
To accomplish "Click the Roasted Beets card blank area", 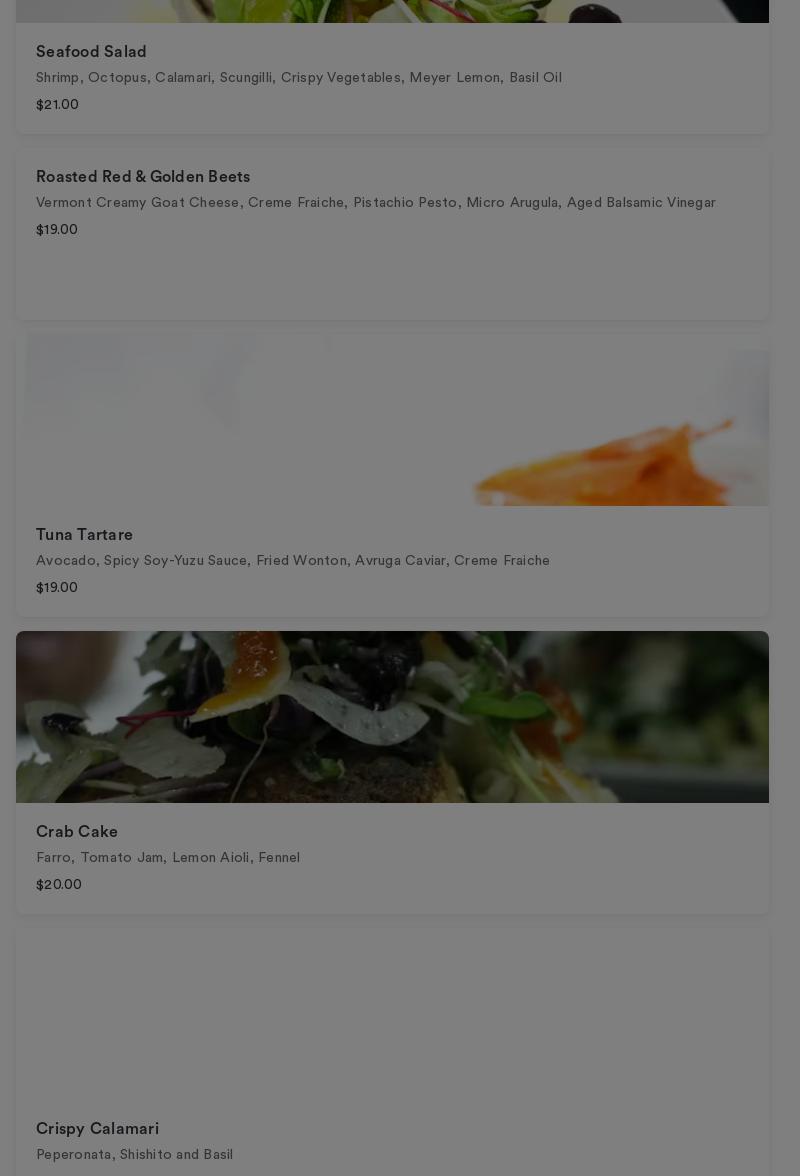I will (x=392, y=279).
